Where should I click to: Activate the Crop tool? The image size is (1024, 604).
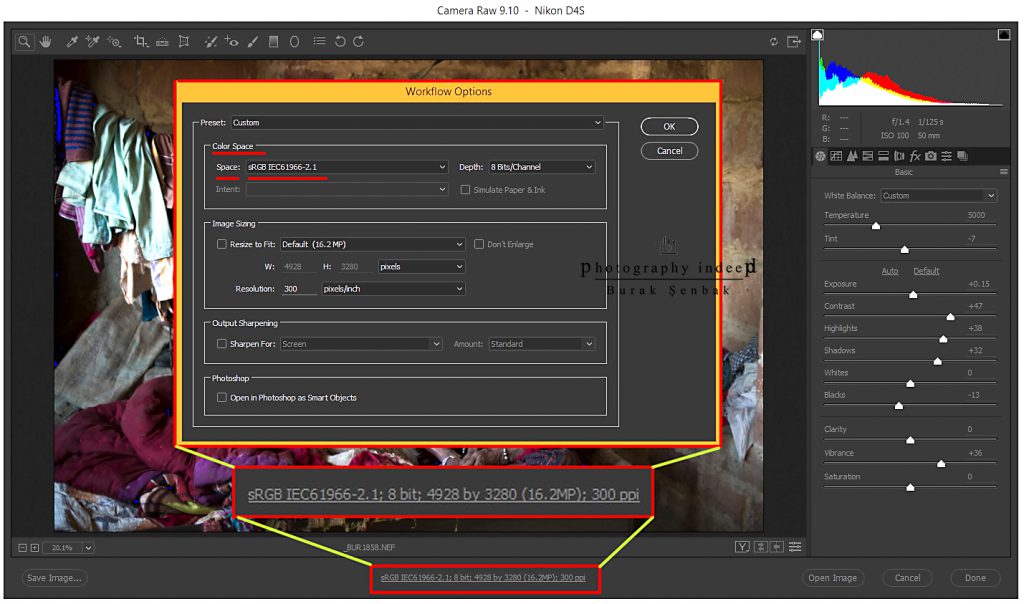(x=140, y=42)
